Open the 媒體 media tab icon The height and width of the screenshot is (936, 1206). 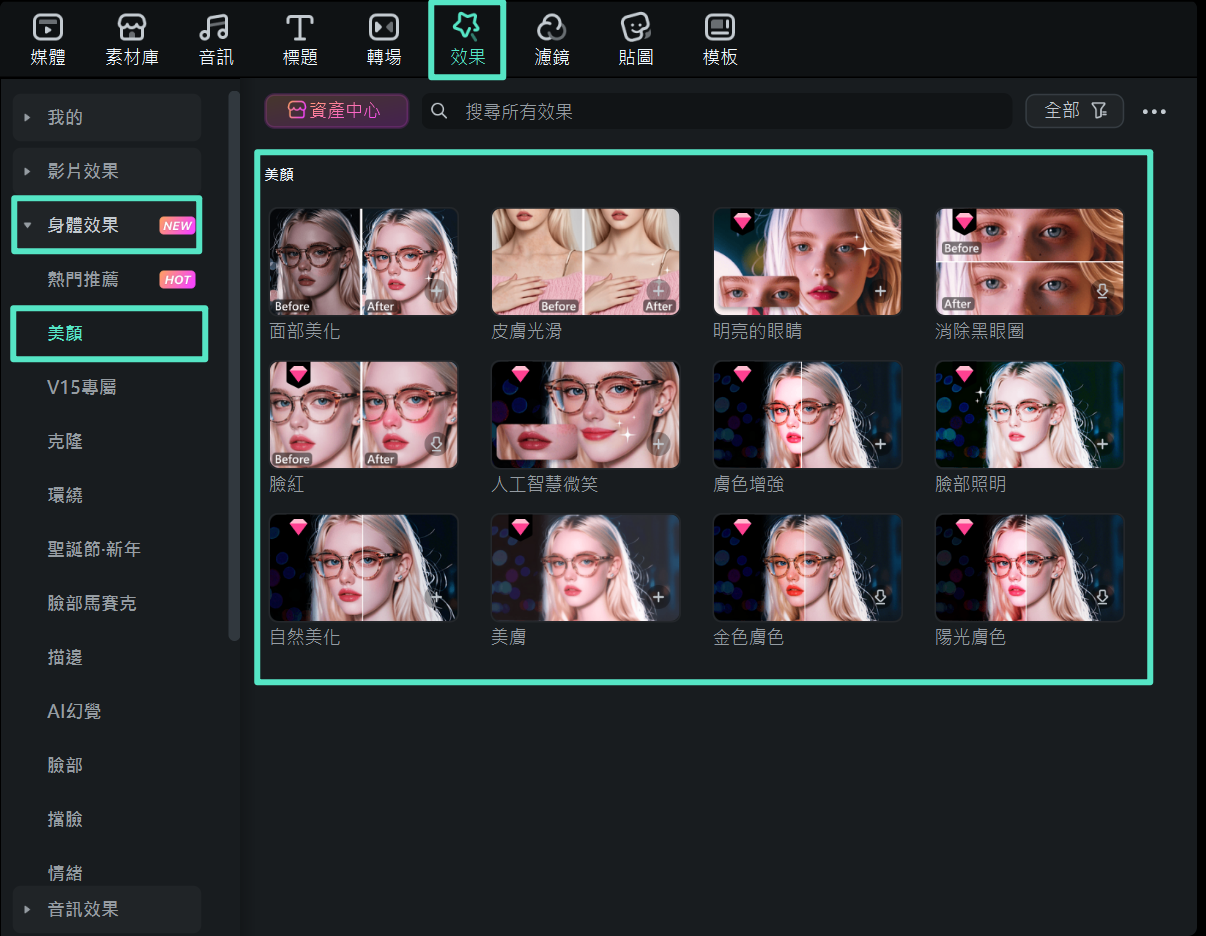point(48,28)
